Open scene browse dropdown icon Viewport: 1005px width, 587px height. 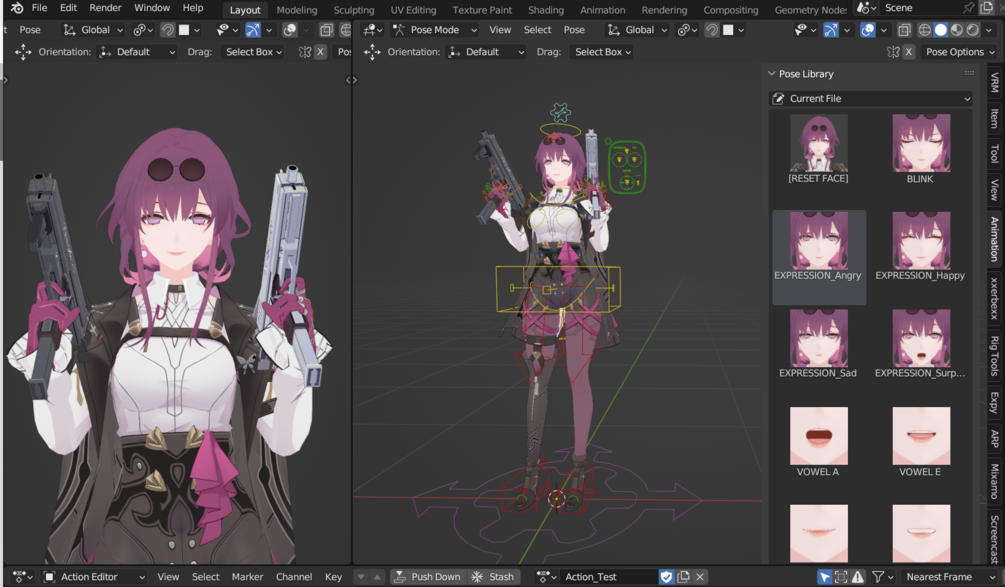pyautogui.click(x=866, y=8)
